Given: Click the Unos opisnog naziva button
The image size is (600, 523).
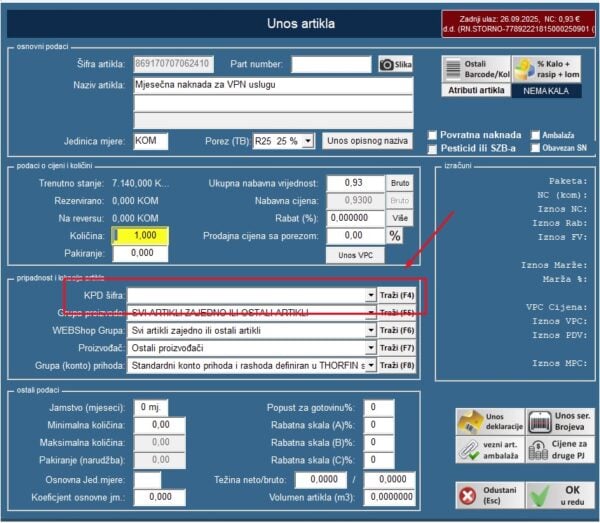Looking at the screenshot, I should 368,141.
